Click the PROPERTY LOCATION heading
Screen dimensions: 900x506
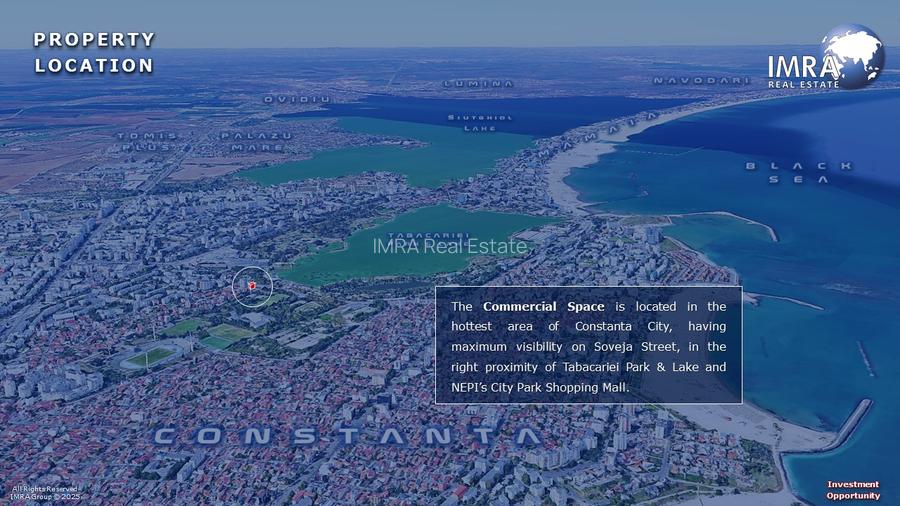point(94,52)
